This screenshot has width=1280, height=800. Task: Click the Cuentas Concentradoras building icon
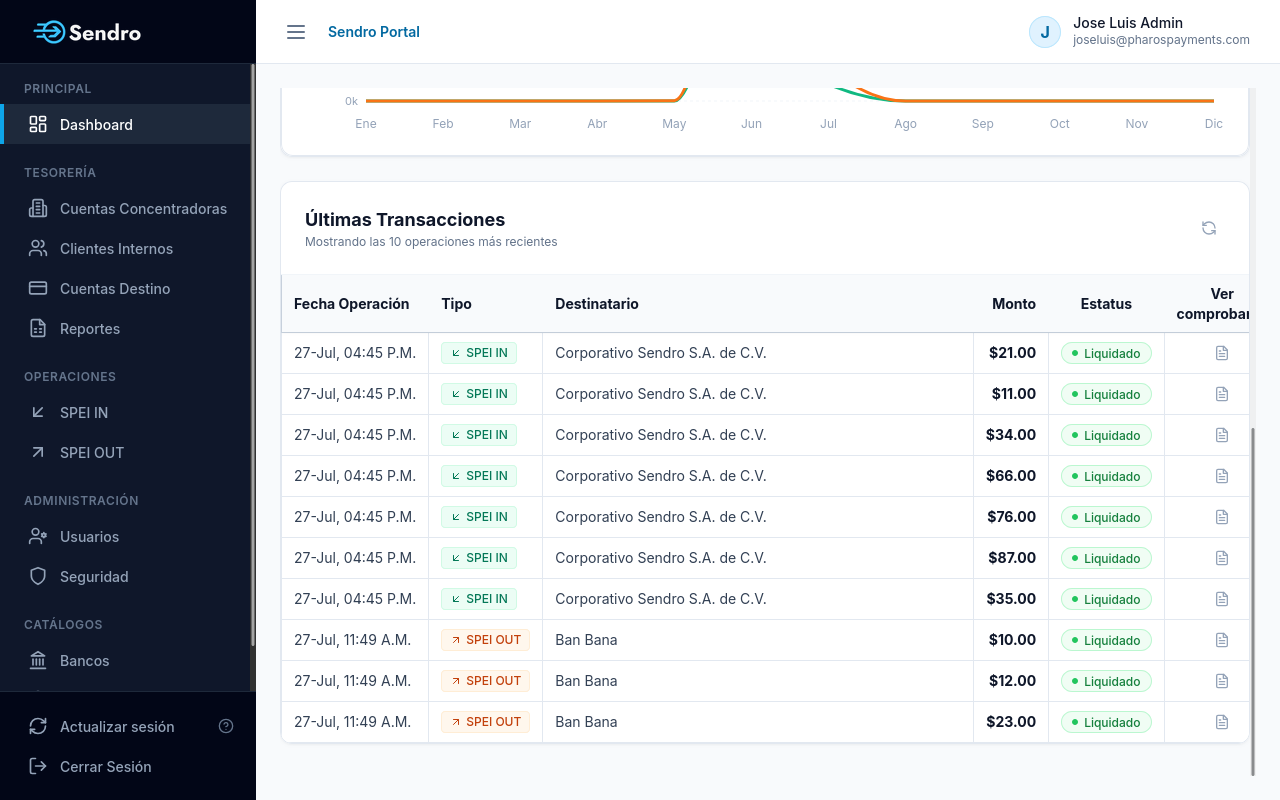coord(38,208)
